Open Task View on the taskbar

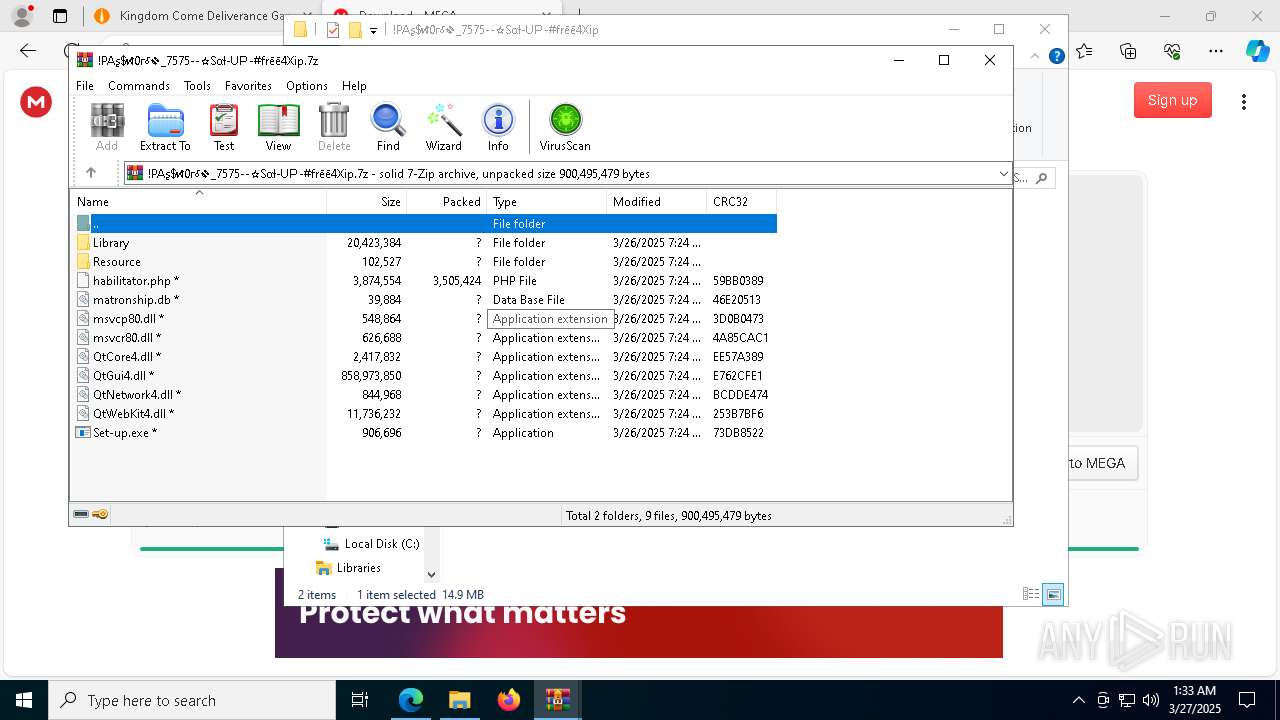[360, 700]
